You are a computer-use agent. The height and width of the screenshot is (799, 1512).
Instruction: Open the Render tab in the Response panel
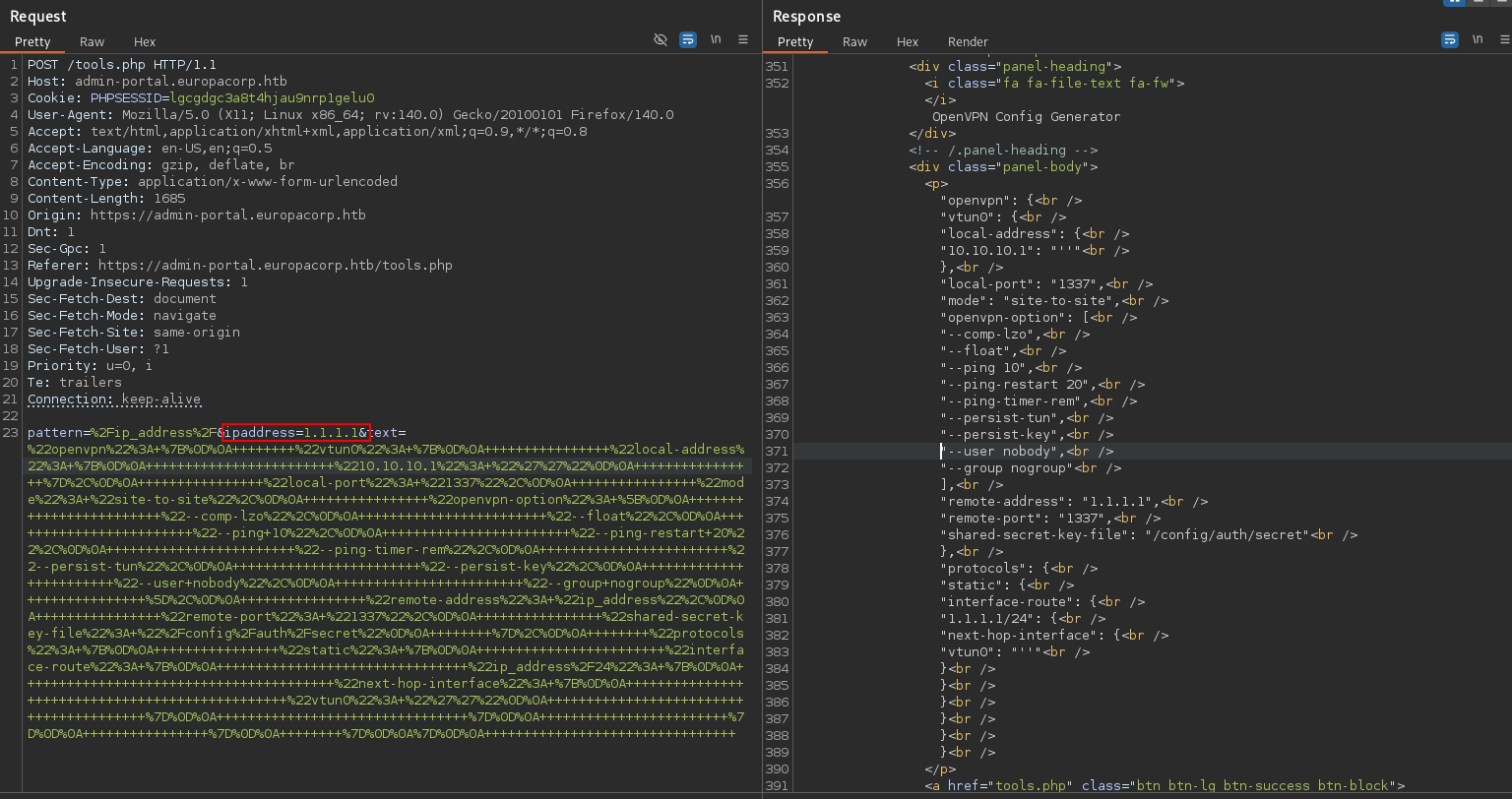[968, 41]
